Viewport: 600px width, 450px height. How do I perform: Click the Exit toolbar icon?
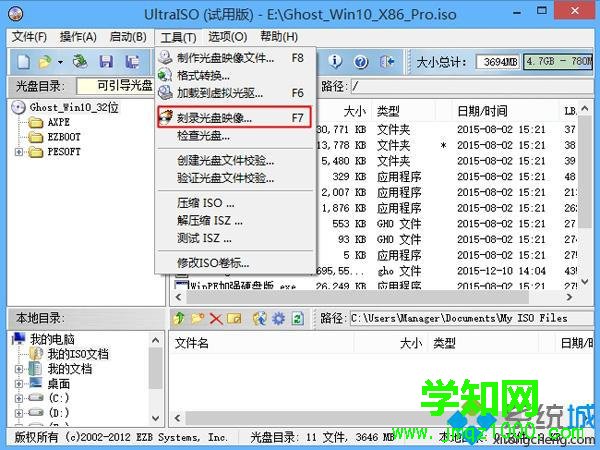387,62
